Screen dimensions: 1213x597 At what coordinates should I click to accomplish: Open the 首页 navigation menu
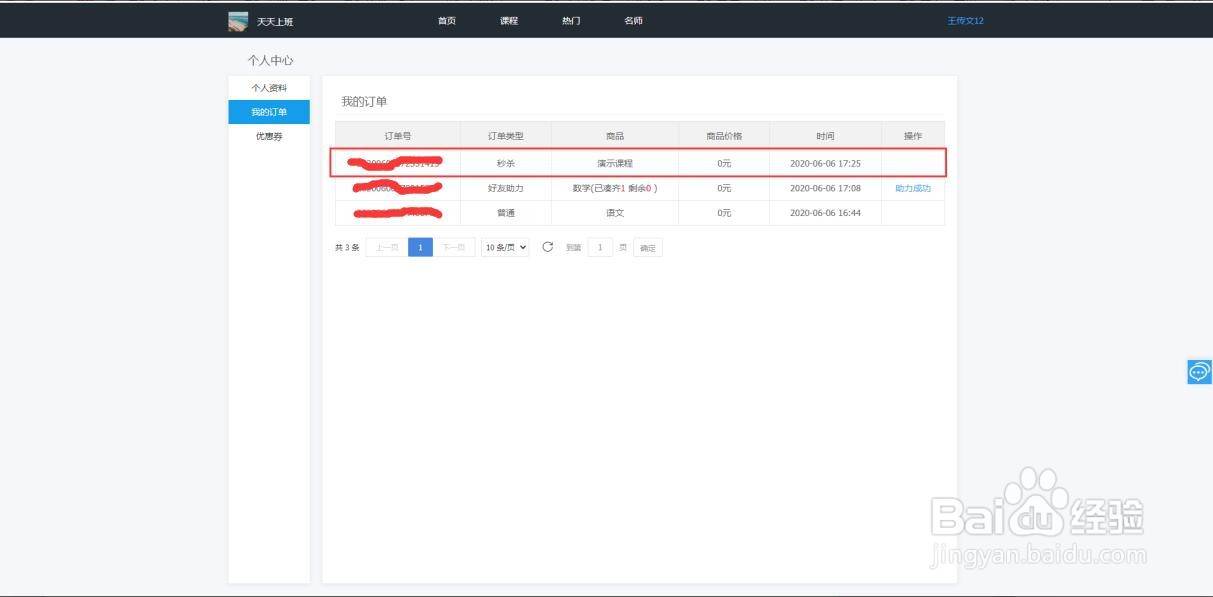coord(446,20)
